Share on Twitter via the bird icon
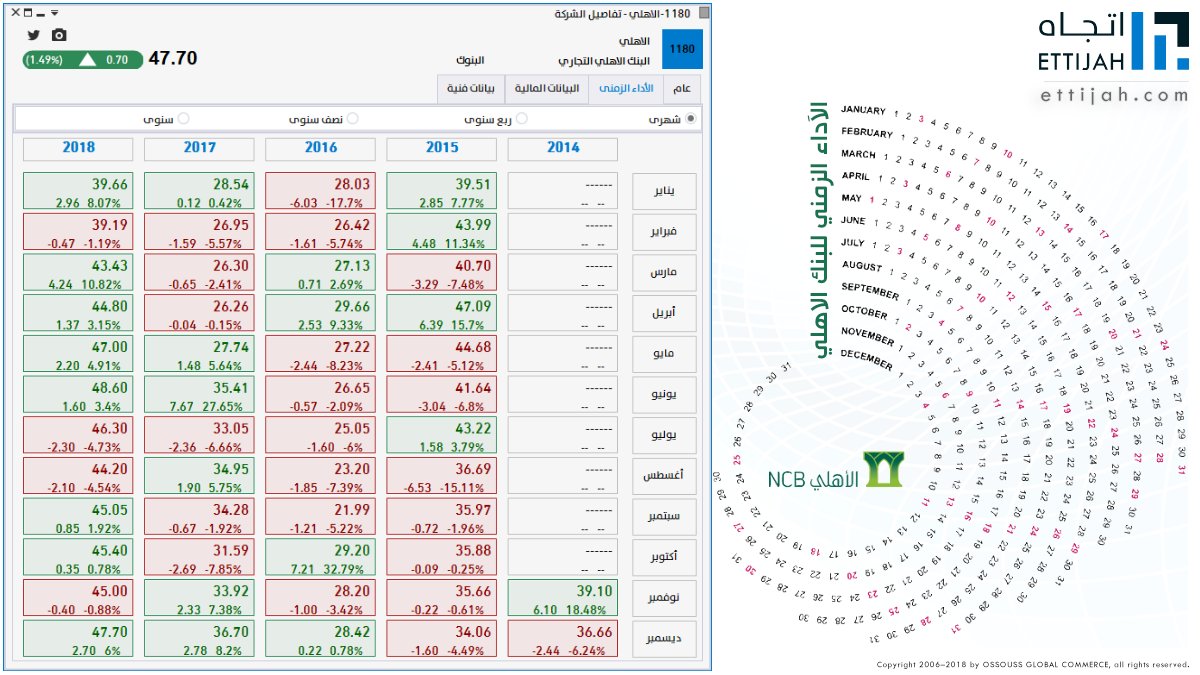The image size is (1200, 675). click(33, 35)
